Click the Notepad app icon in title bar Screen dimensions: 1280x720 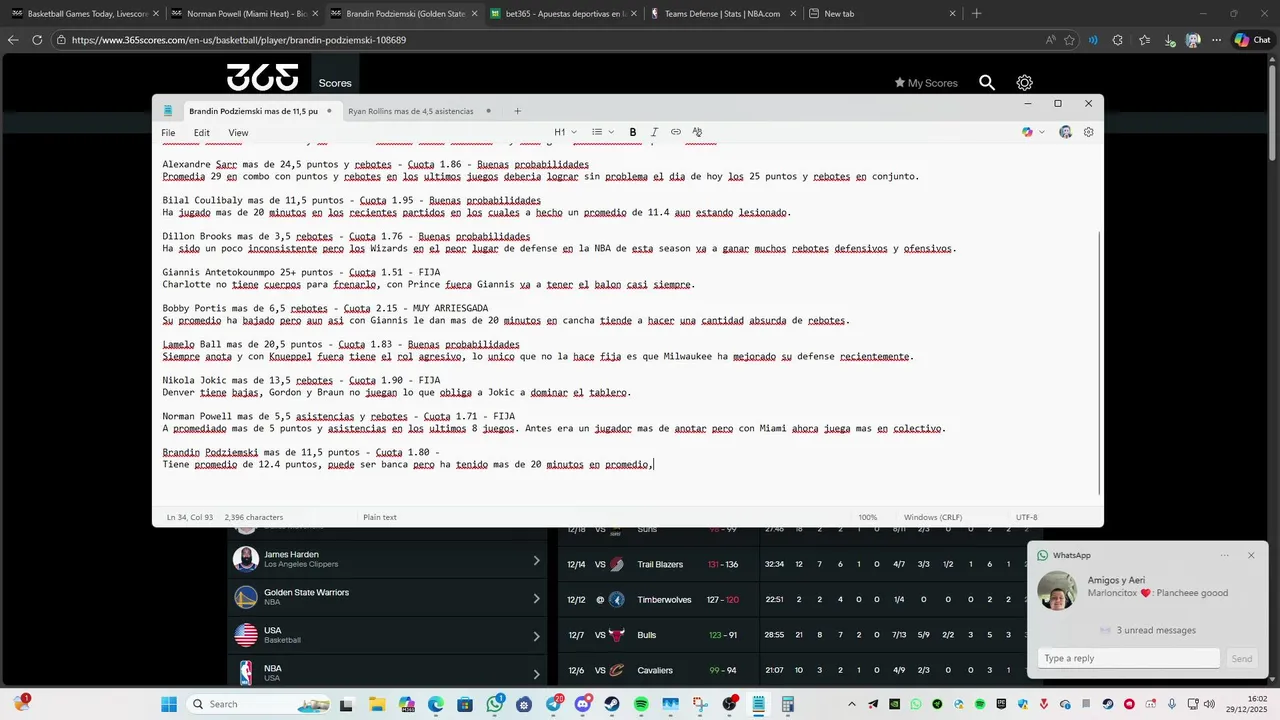click(168, 111)
